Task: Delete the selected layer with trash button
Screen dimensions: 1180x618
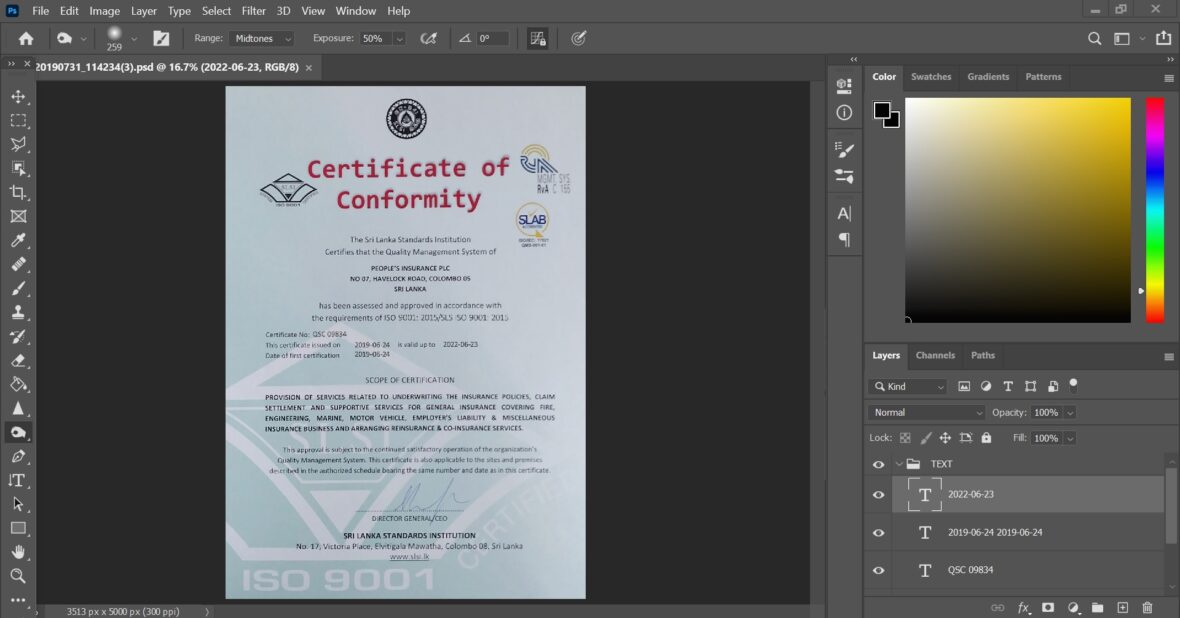Action: 1147,607
